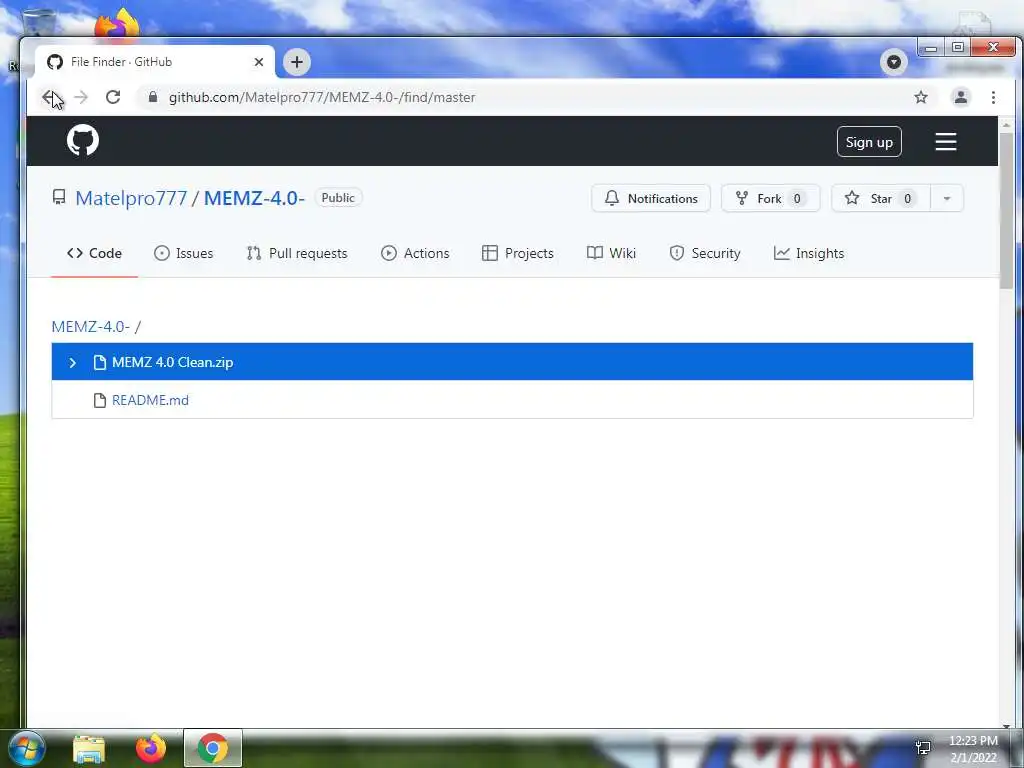Click the browser forward arrow
Image resolution: width=1024 pixels, height=768 pixels.
click(x=81, y=97)
